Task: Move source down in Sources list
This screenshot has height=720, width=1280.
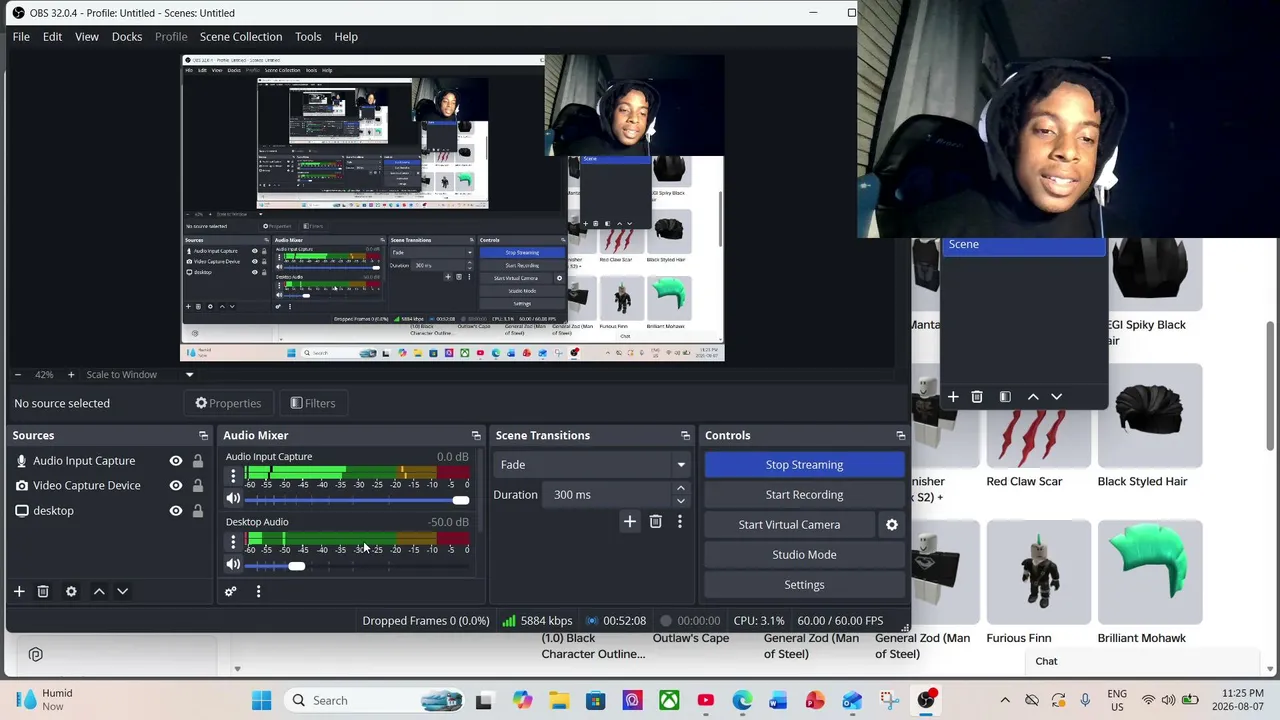Action: (x=122, y=591)
